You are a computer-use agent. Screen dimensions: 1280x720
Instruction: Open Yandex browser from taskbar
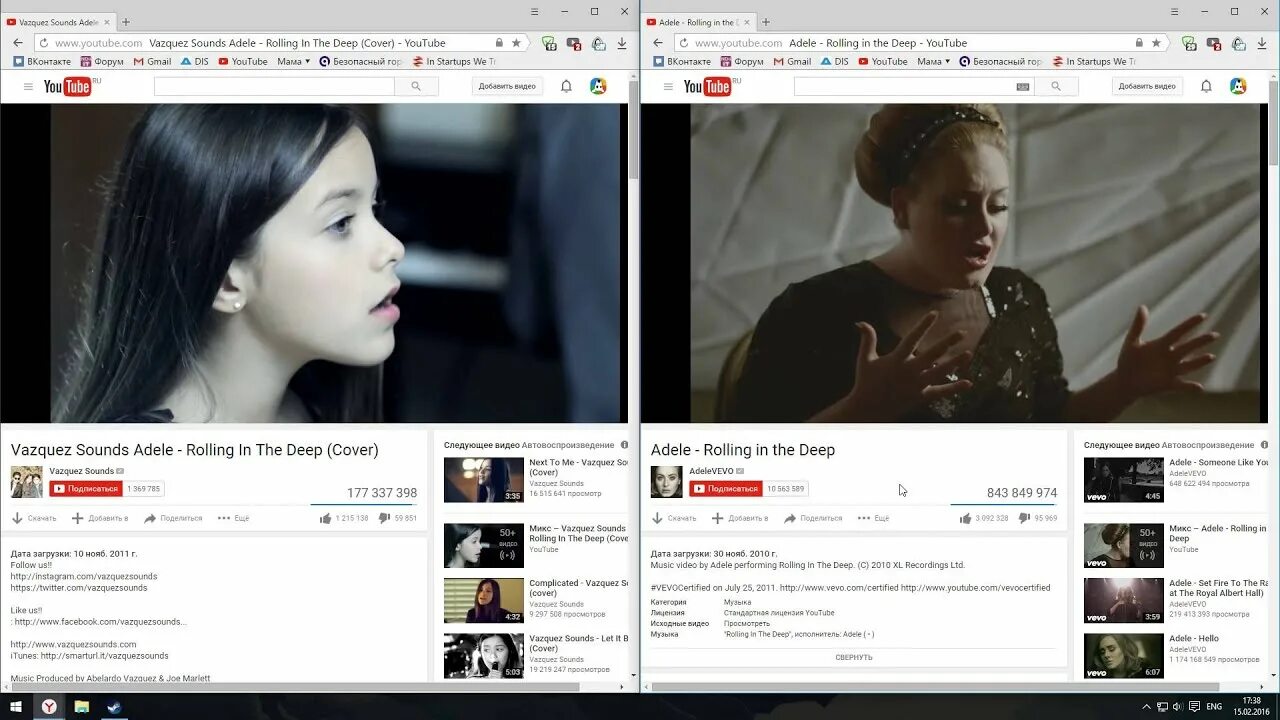[48, 706]
